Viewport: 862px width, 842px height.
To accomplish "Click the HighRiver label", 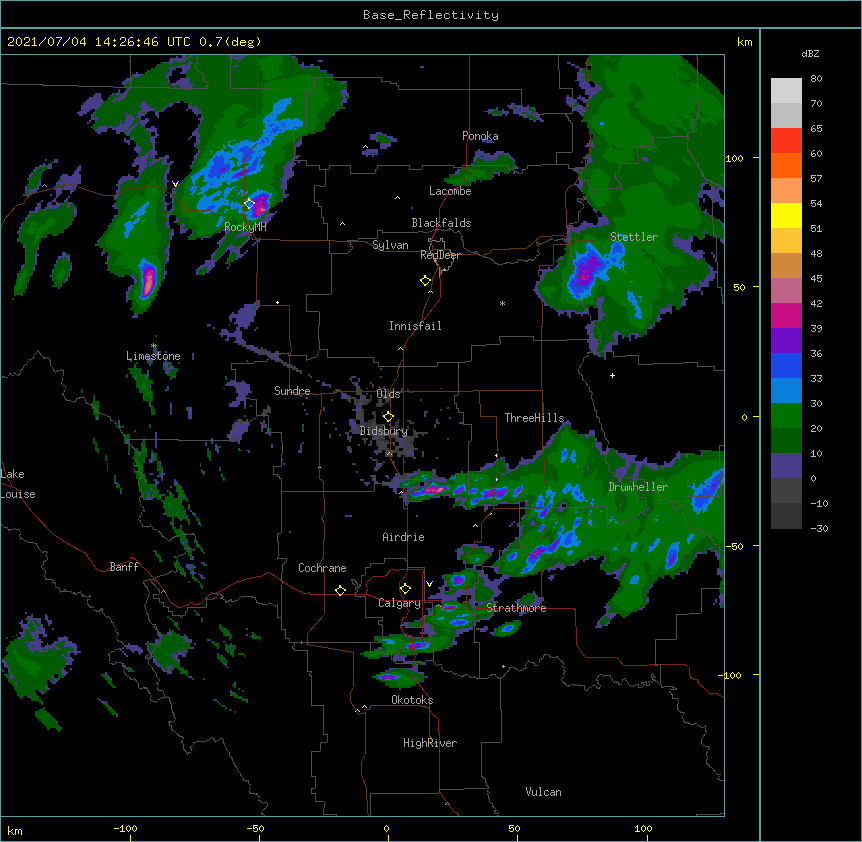I will [x=430, y=743].
